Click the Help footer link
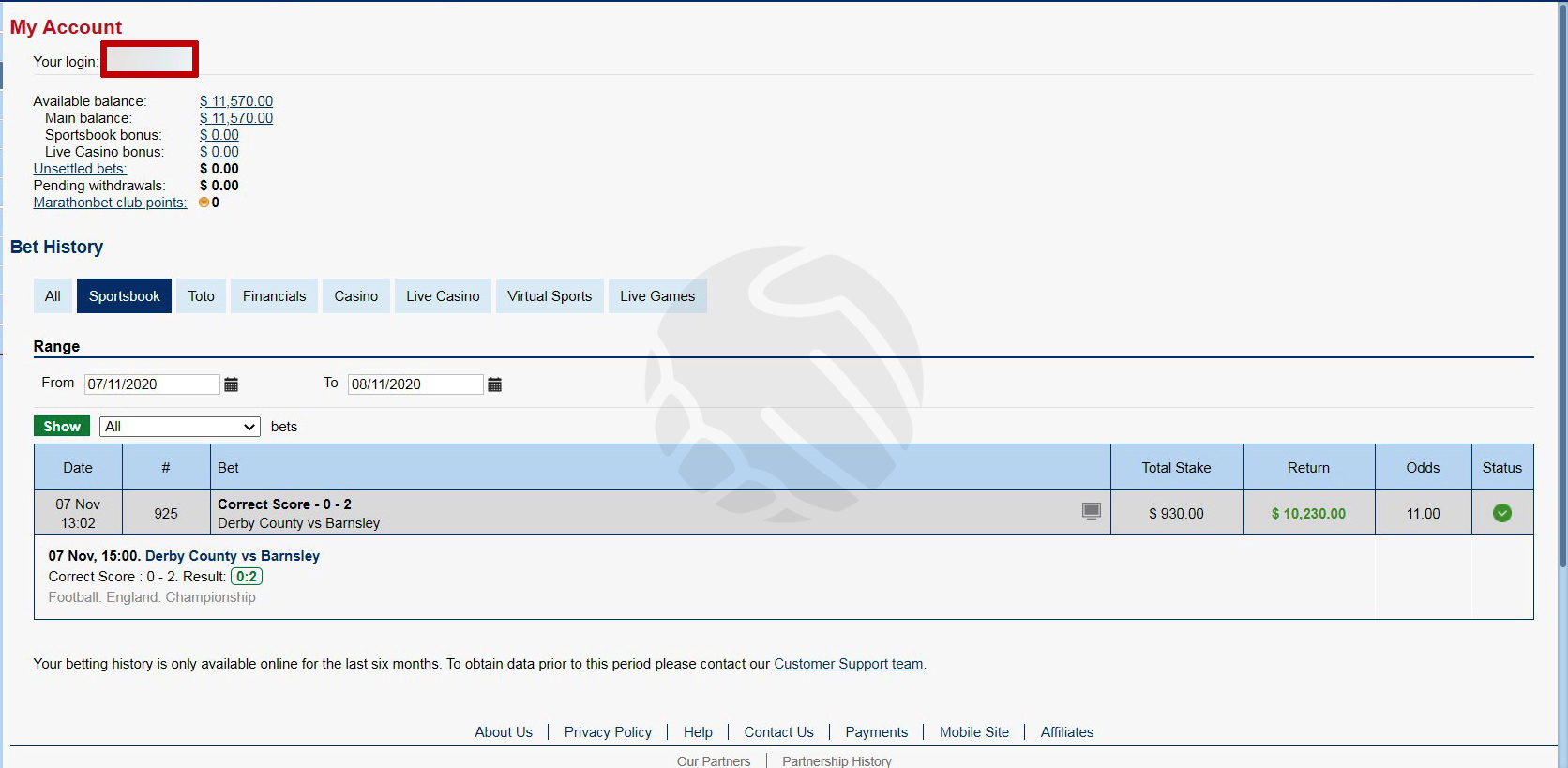This screenshot has width=1568, height=768. click(x=698, y=732)
